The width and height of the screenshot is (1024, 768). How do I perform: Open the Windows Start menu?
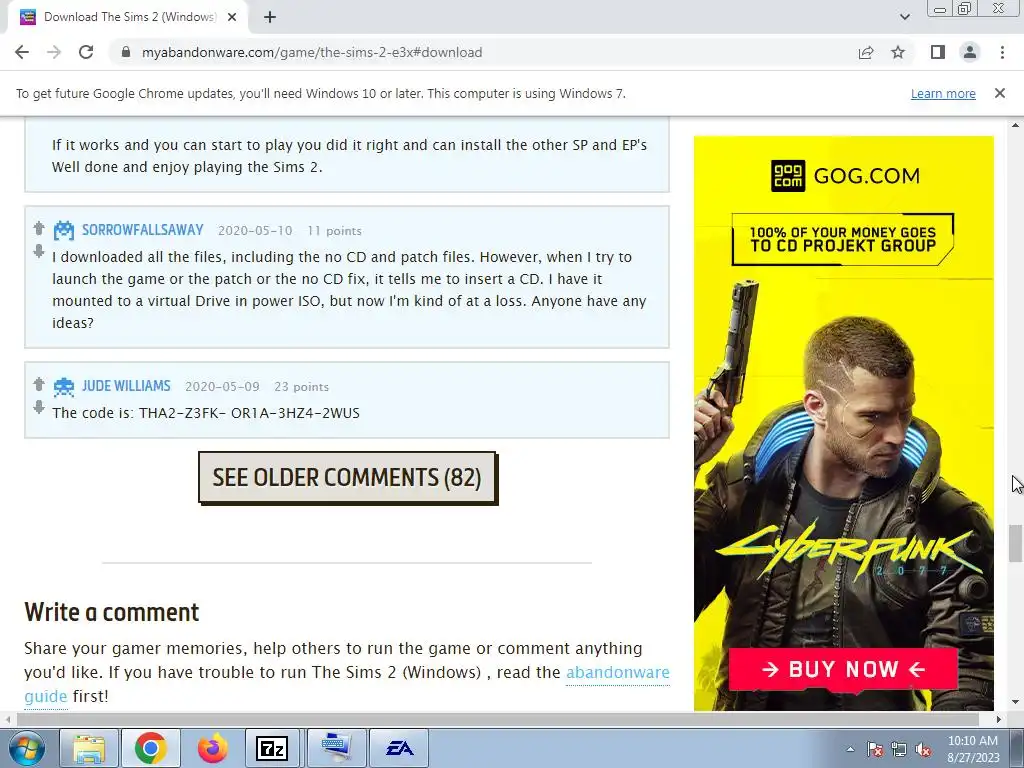27,748
